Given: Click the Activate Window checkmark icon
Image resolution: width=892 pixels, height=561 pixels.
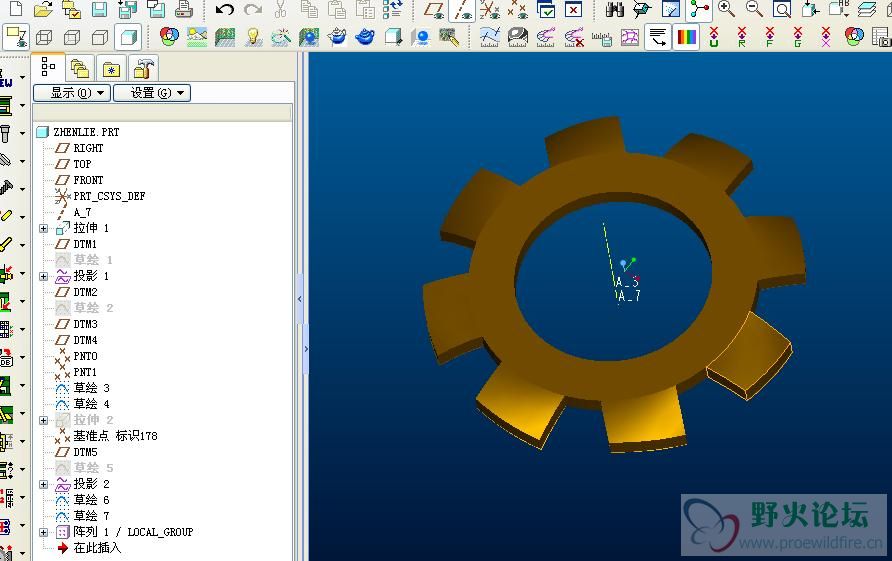Looking at the screenshot, I should click(x=546, y=9).
